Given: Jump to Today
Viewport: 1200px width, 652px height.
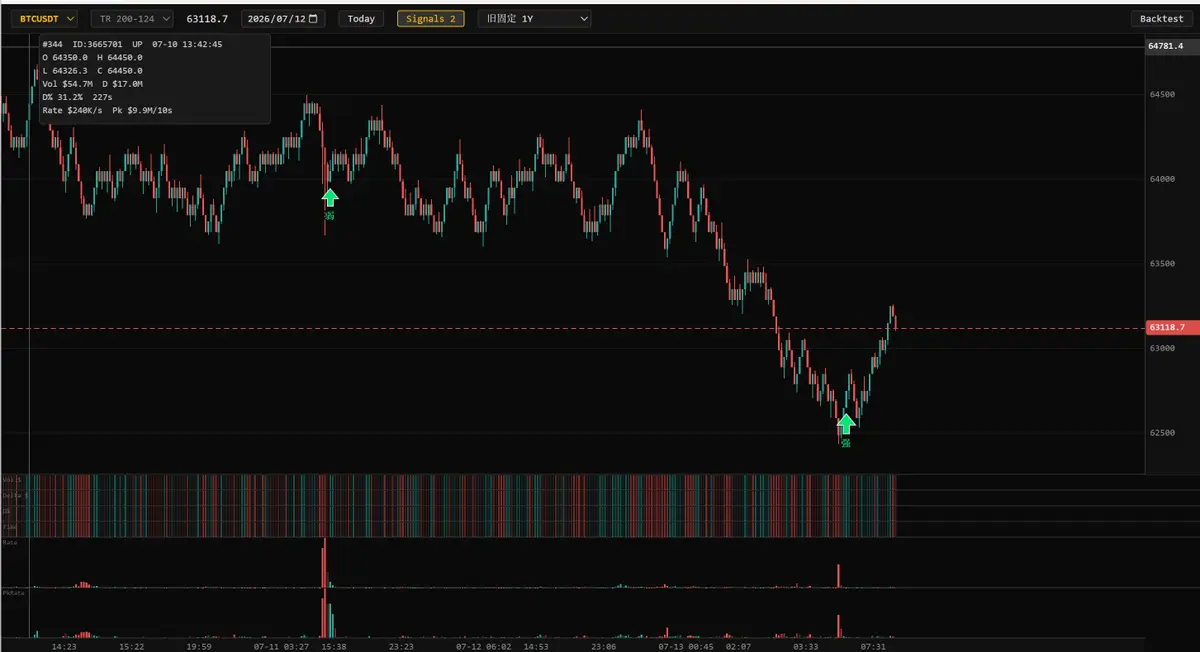Looking at the screenshot, I should click(x=361, y=19).
